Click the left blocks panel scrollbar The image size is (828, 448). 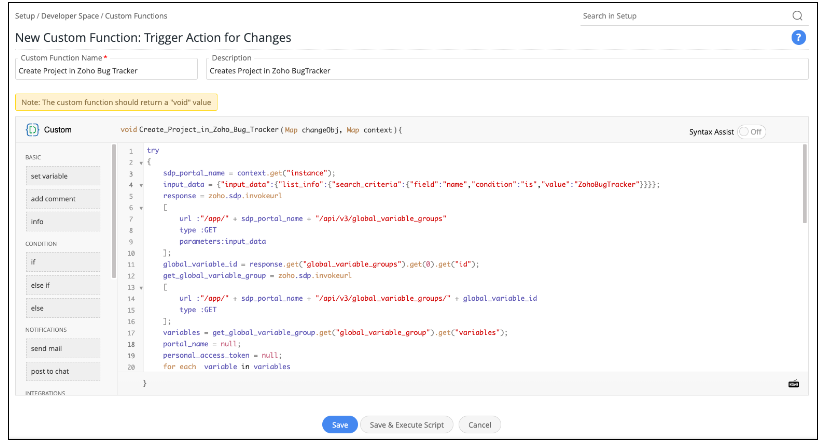(114, 211)
